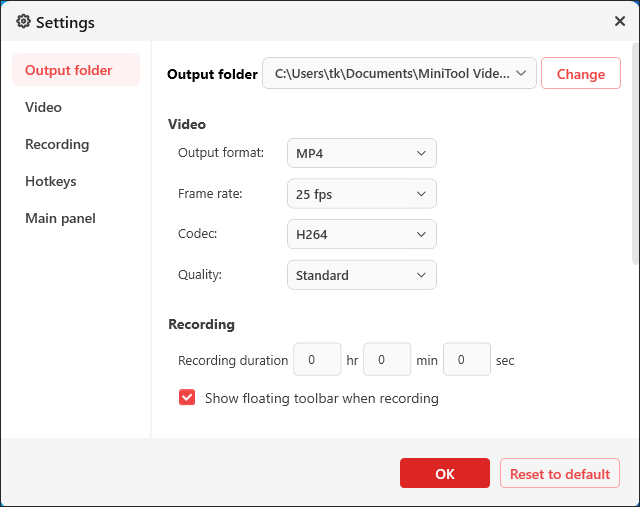Switch to the Hotkeys section
640x507 pixels.
[x=51, y=181]
